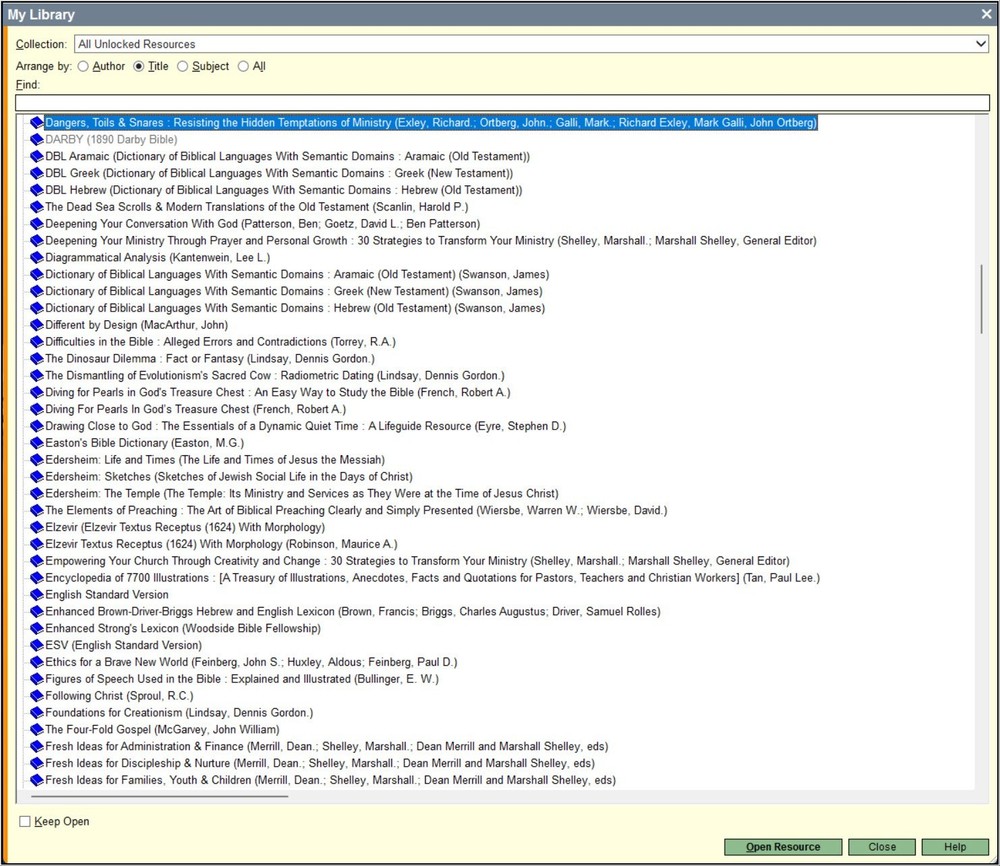Click the book icon for Enhanced Strong's Lexicon
Screen dimensions: 1000x866
pos(37,629)
